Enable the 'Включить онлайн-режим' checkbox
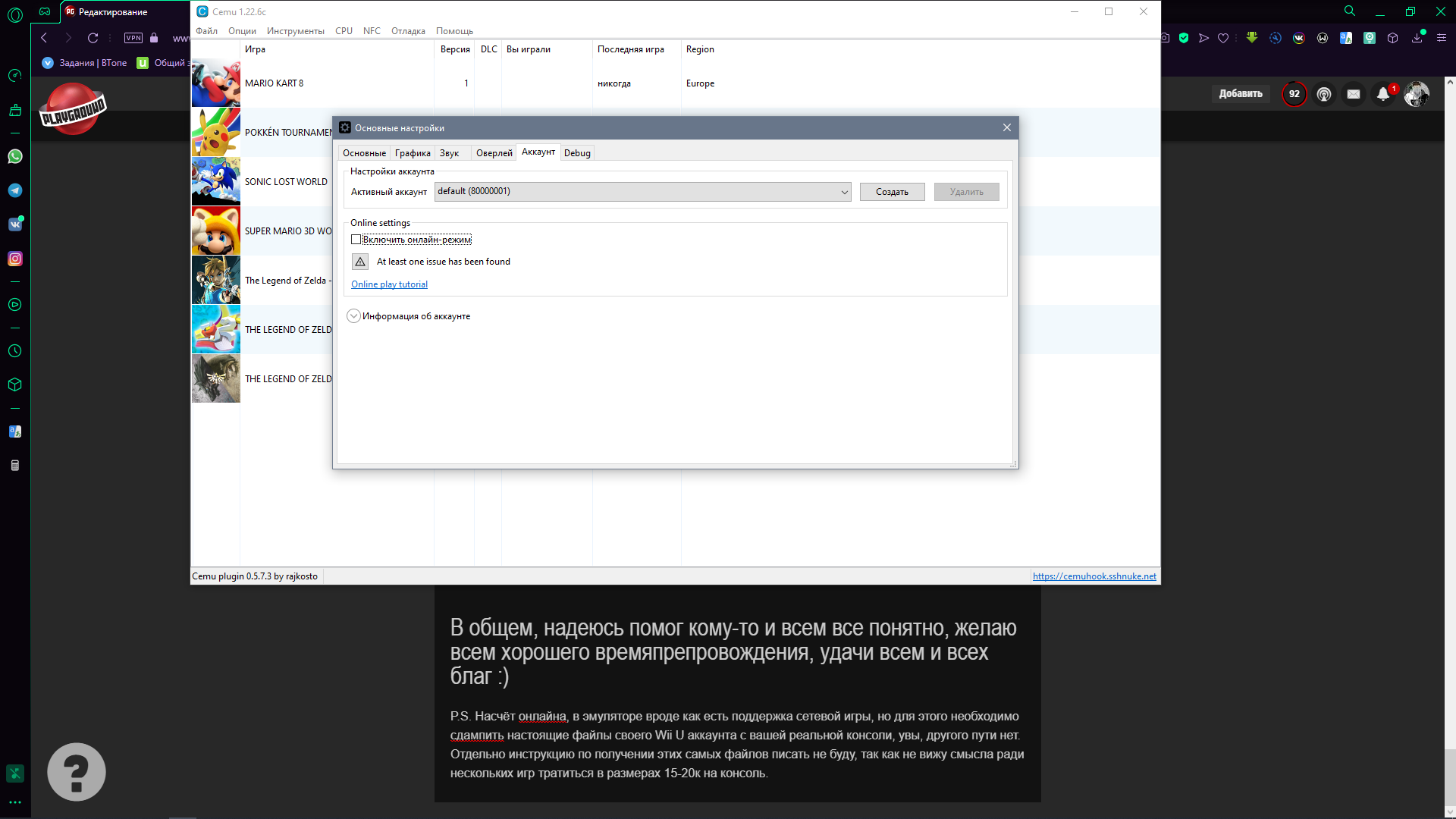 [356, 240]
